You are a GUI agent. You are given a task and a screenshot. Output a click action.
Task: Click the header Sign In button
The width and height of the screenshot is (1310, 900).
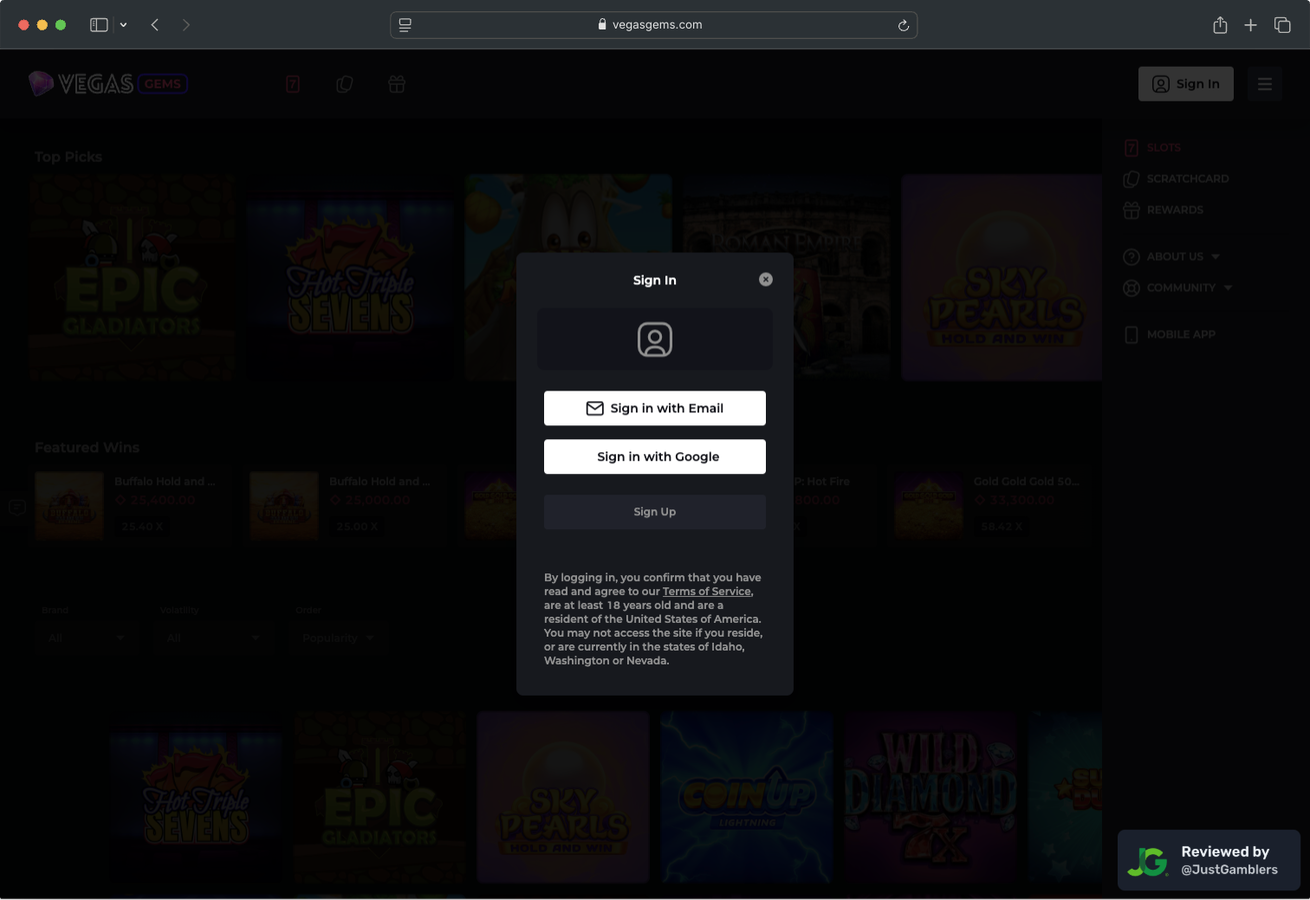1185,84
